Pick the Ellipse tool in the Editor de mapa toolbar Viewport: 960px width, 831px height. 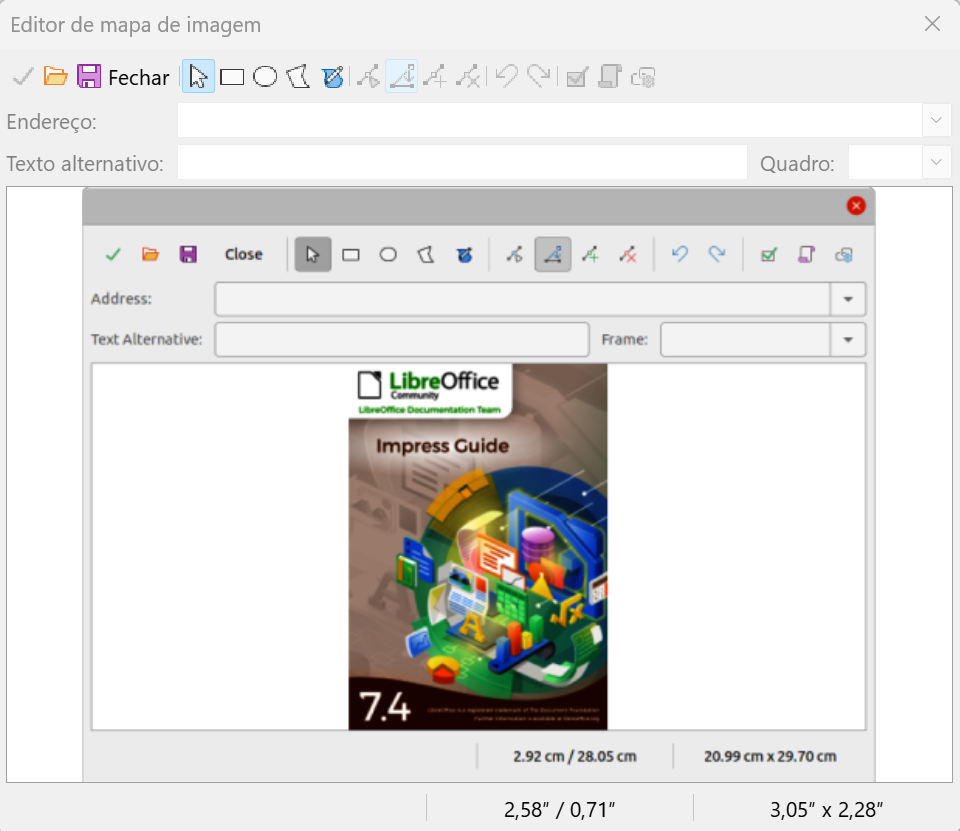pos(265,77)
